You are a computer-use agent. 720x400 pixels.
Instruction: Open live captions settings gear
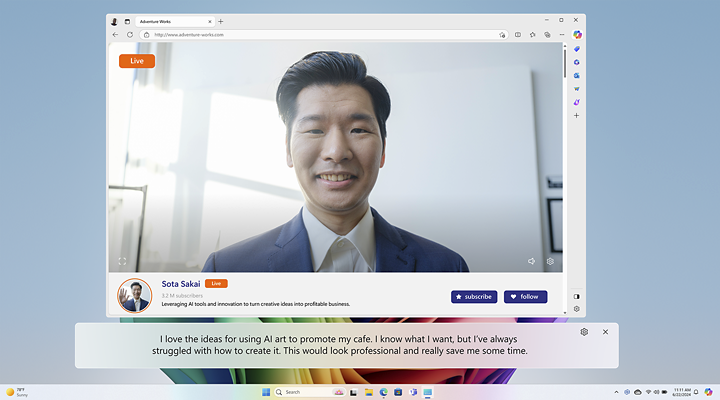pos(584,331)
